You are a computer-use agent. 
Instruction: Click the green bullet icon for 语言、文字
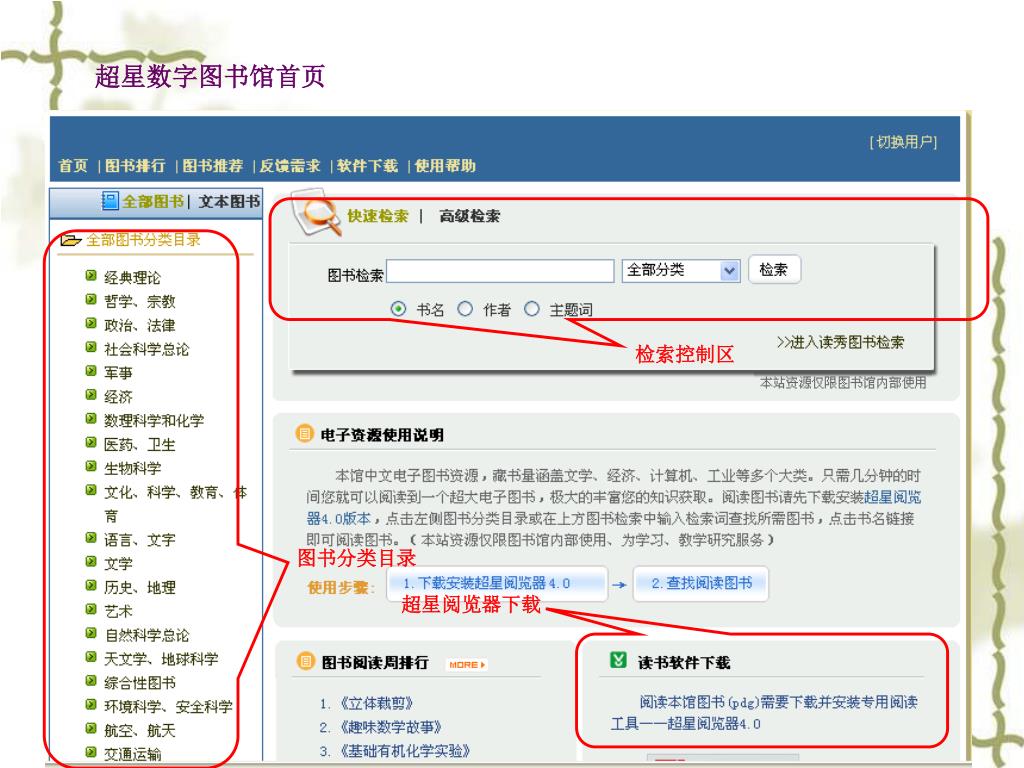(x=91, y=538)
